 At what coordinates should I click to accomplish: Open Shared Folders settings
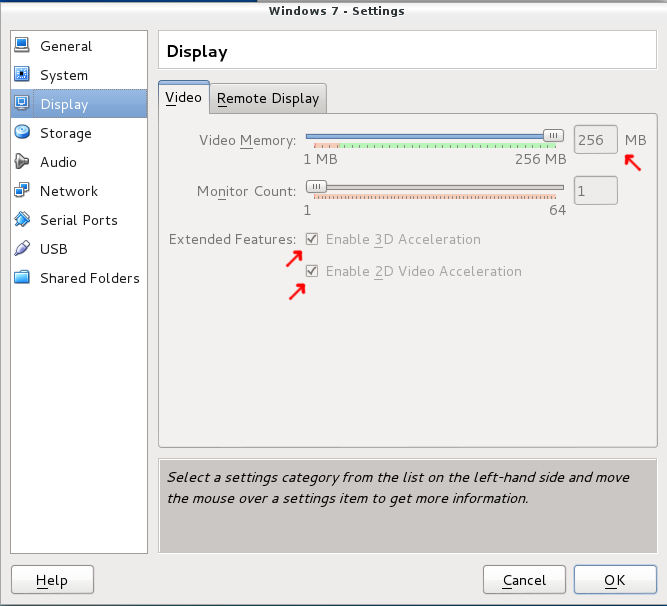(x=79, y=278)
